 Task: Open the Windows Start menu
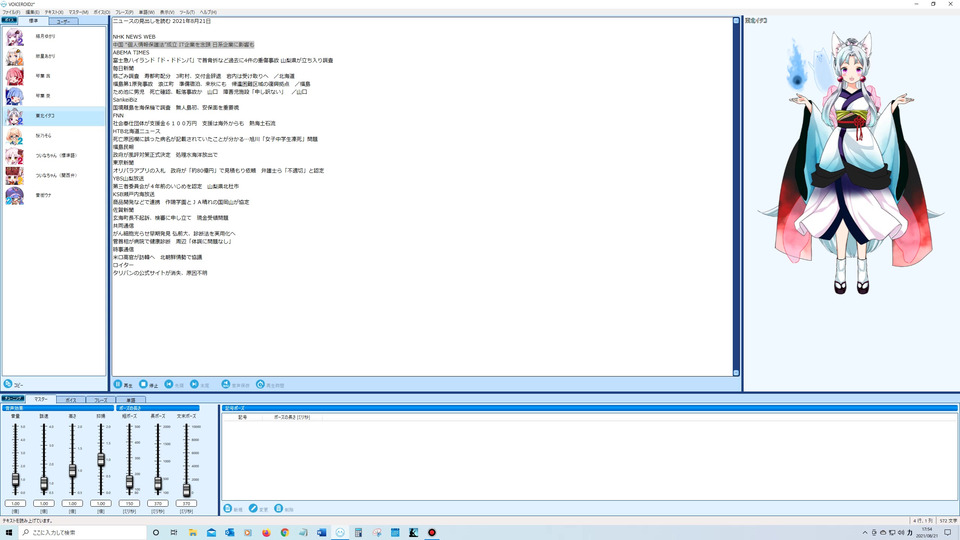point(9,533)
